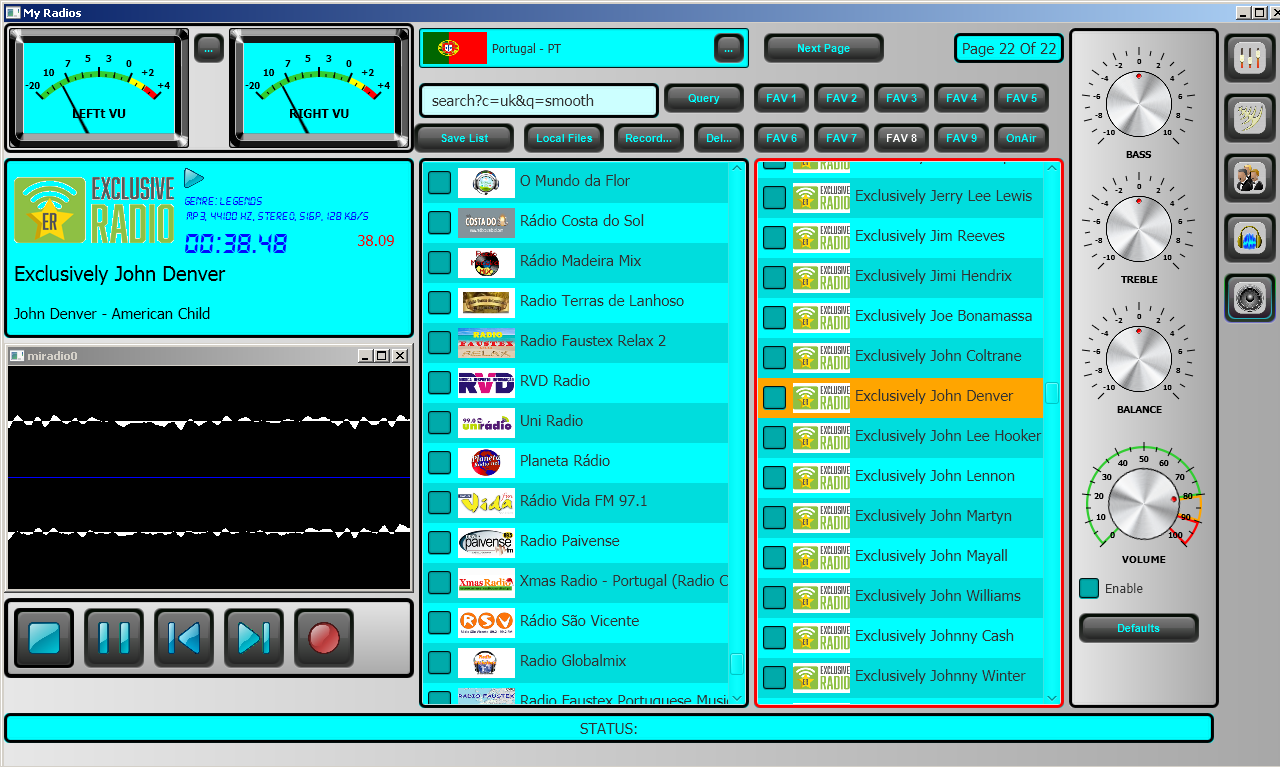Skip to the previous station
1280x768 pixels.
(184, 638)
